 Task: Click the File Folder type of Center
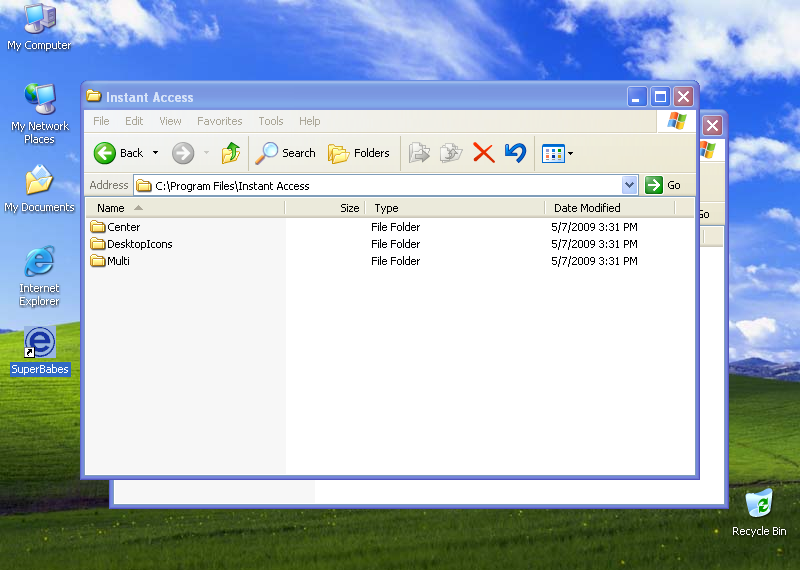[395, 227]
